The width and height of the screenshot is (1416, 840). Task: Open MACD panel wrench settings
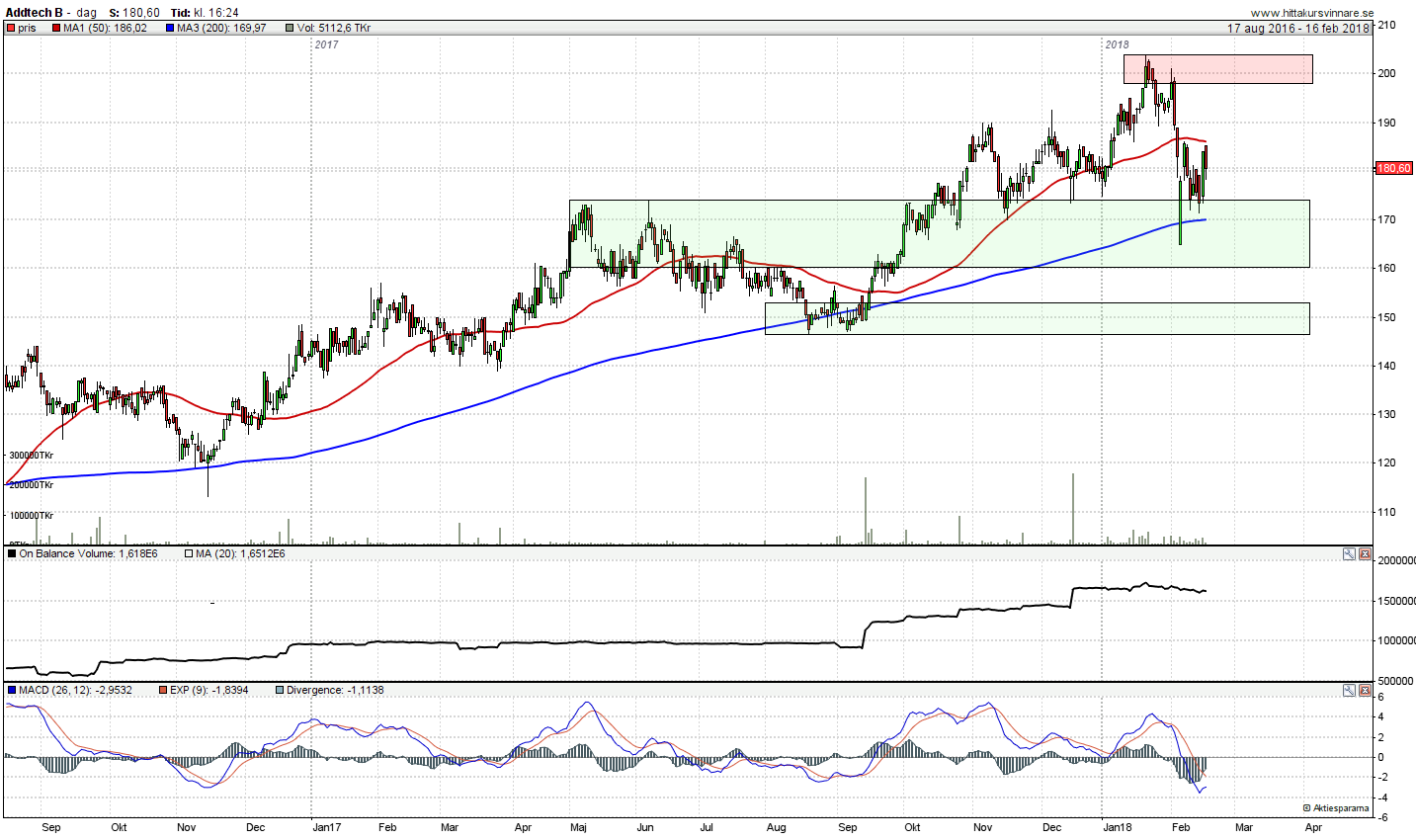coord(1349,691)
